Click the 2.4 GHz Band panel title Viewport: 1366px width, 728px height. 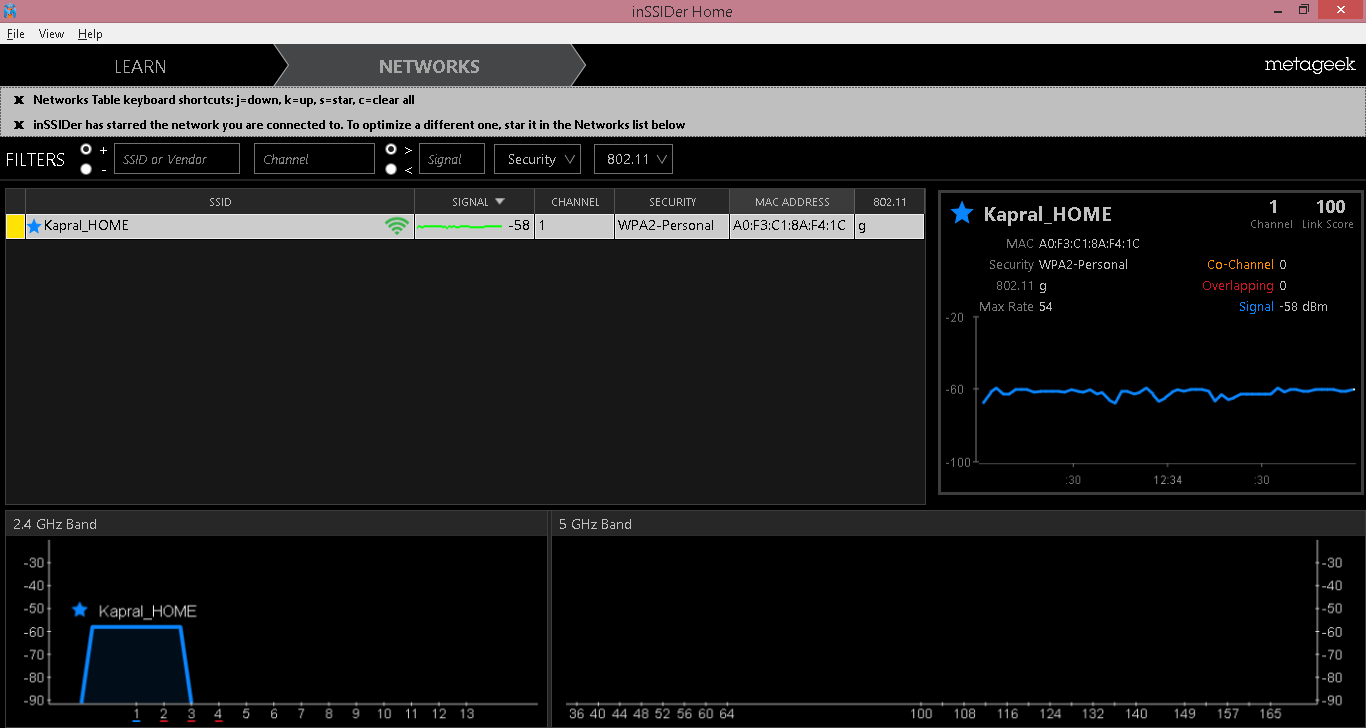point(55,524)
